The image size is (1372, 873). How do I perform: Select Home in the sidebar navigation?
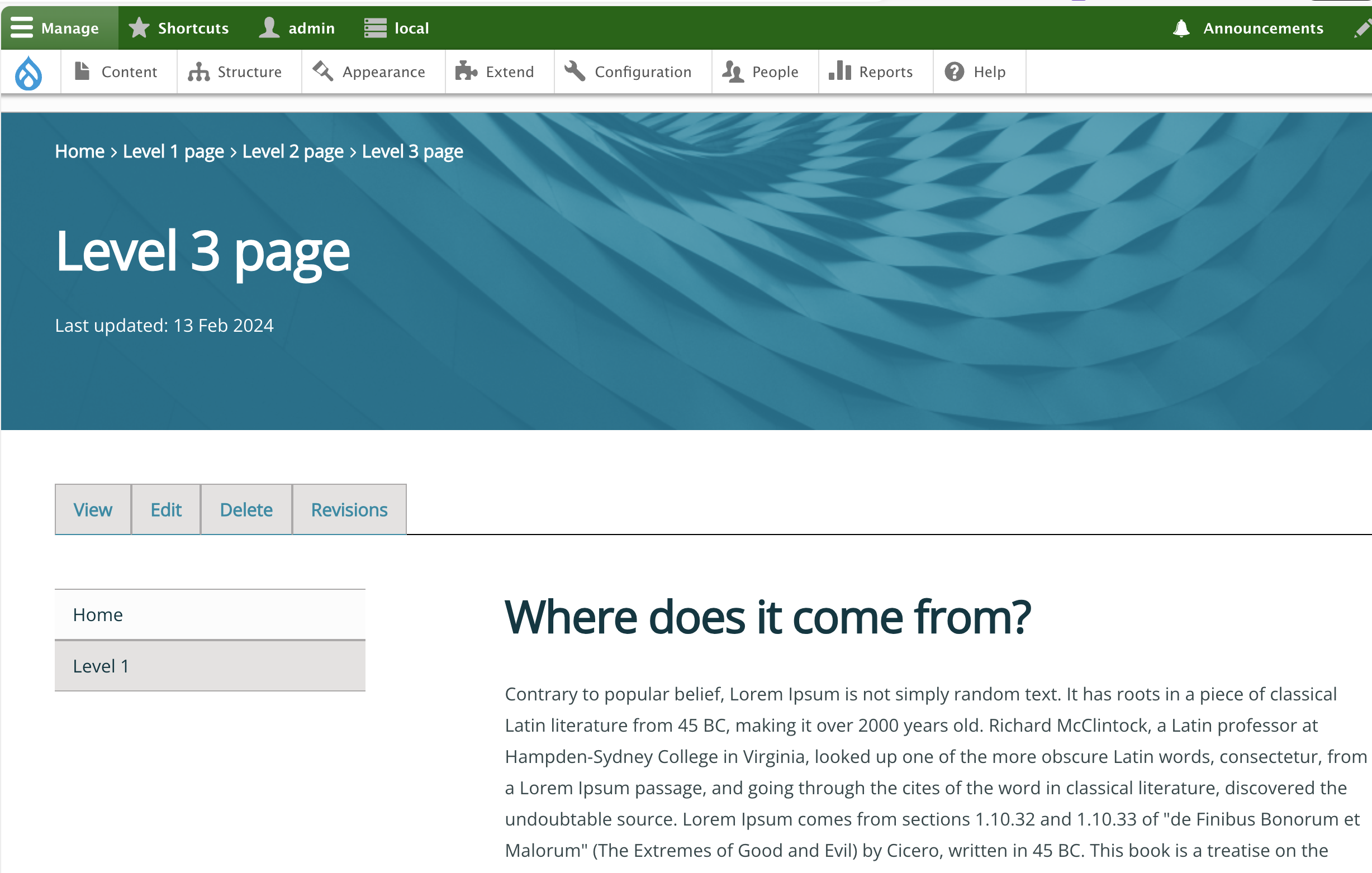(97, 614)
